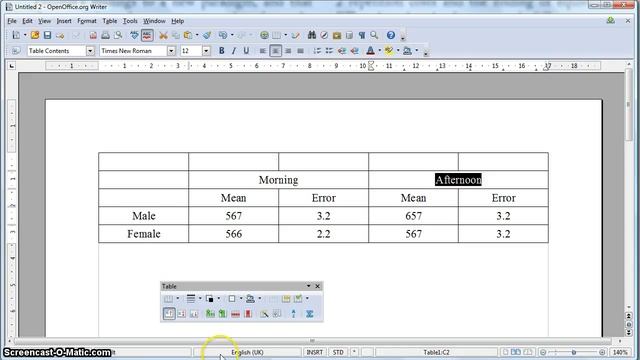The image size is (640, 360).
Task: Toggle Bold formatting
Action: pyautogui.click(x=221, y=51)
